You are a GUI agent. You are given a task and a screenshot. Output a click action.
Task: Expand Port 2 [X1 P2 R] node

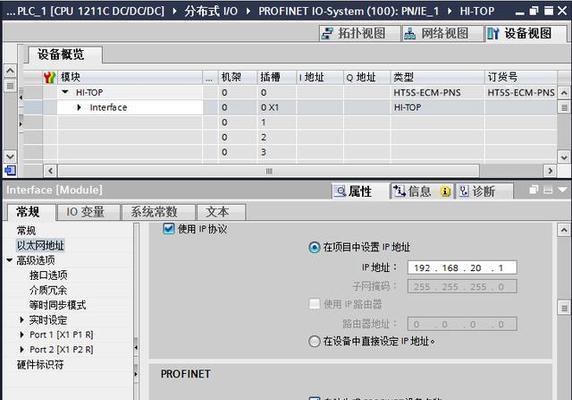tap(22, 349)
